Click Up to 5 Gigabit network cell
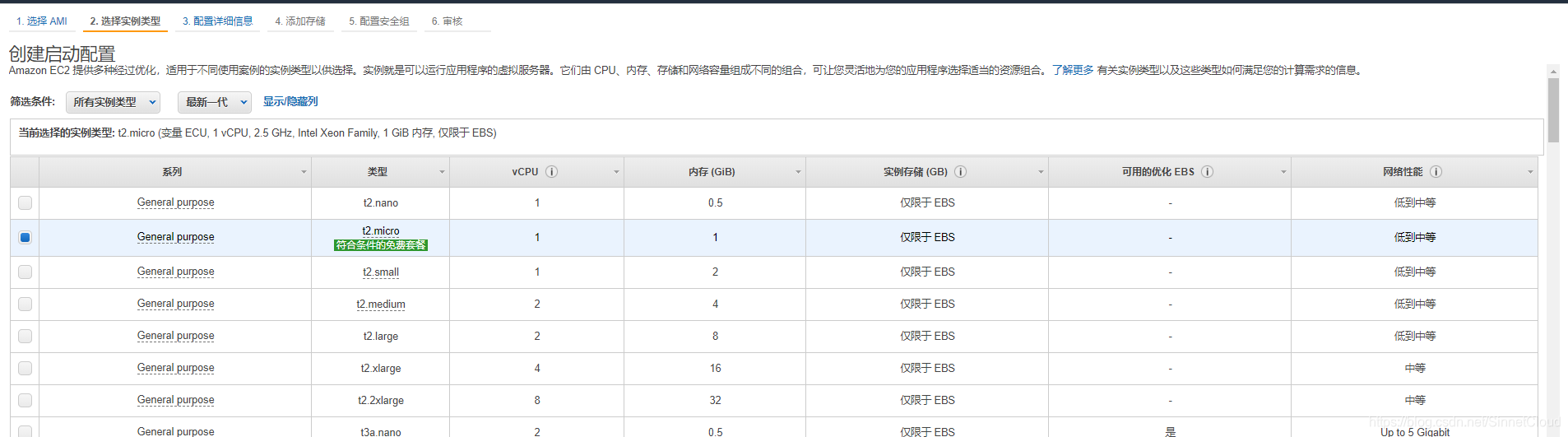The height and width of the screenshot is (437, 1568). point(1415,432)
